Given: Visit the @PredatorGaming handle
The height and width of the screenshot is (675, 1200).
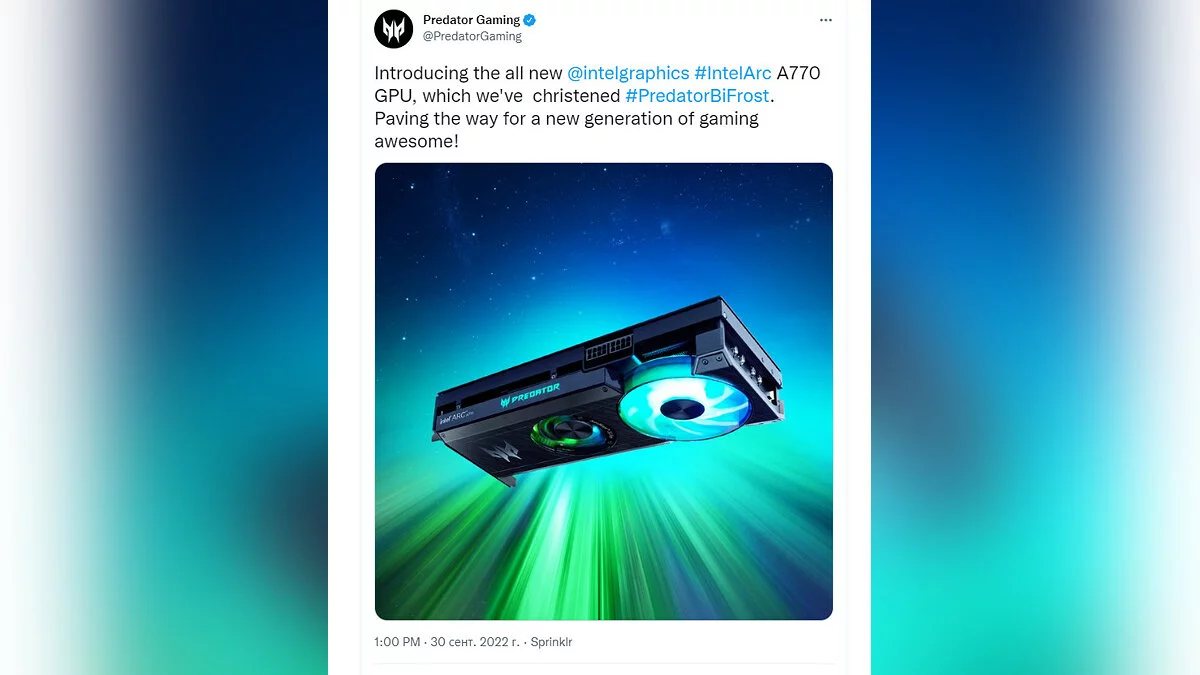Looking at the screenshot, I should click(472, 37).
